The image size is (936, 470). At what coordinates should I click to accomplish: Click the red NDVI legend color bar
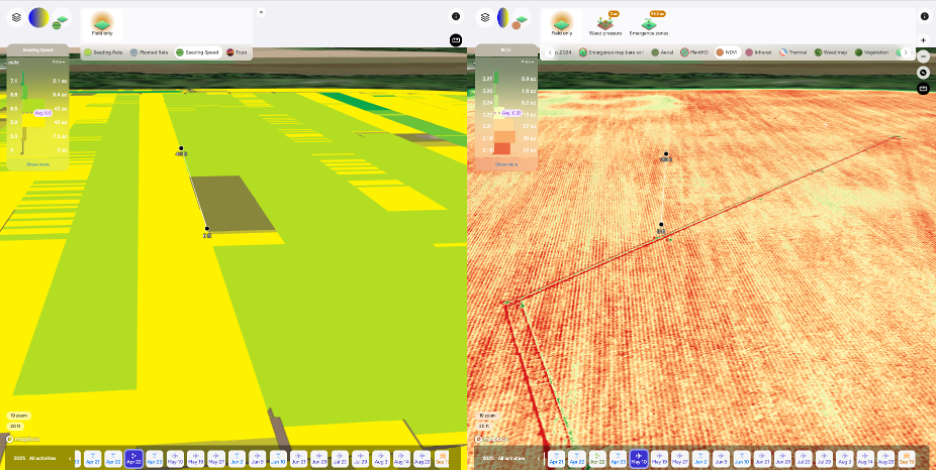pyautogui.click(x=502, y=149)
